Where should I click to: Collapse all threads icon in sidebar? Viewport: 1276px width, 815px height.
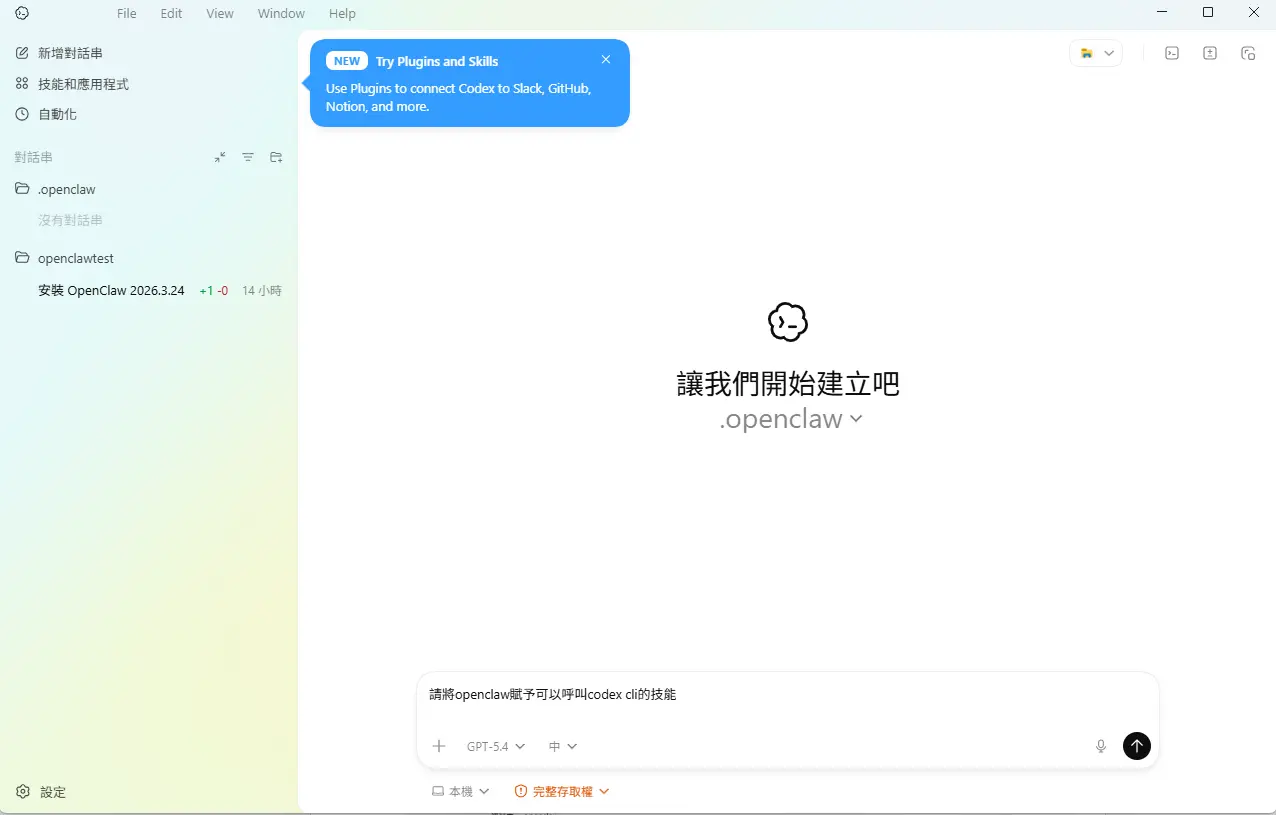[x=220, y=157]
